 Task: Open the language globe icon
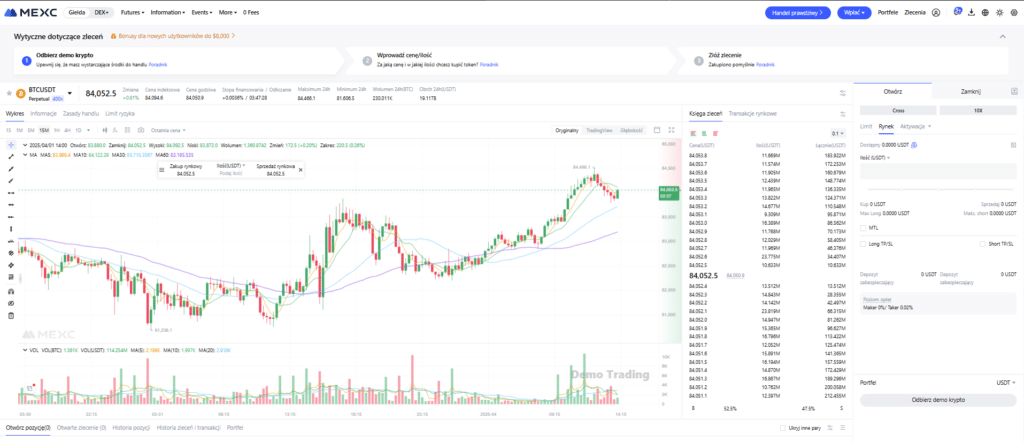985,13
